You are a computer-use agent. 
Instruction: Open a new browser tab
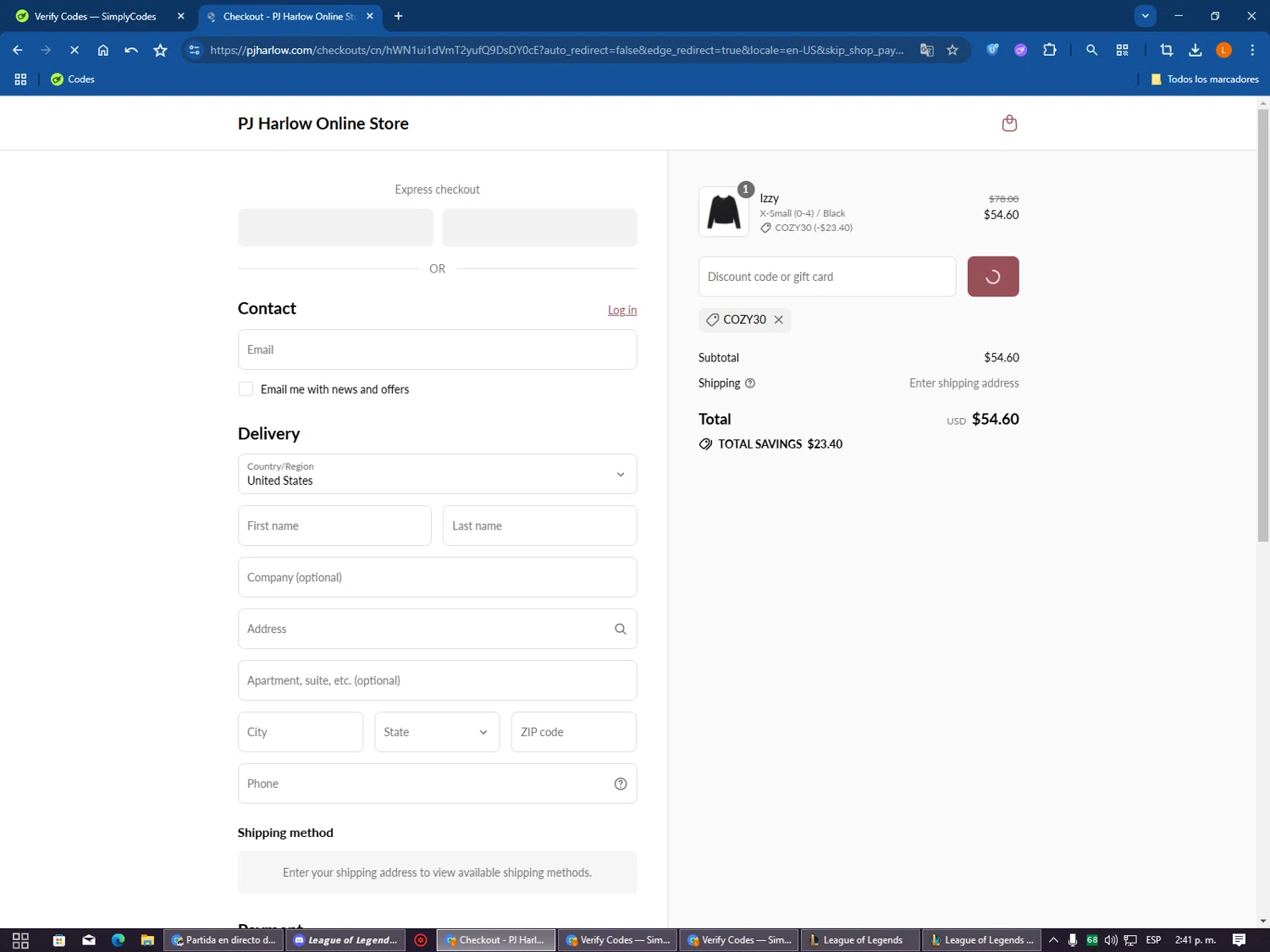click(x=398, y=16)
